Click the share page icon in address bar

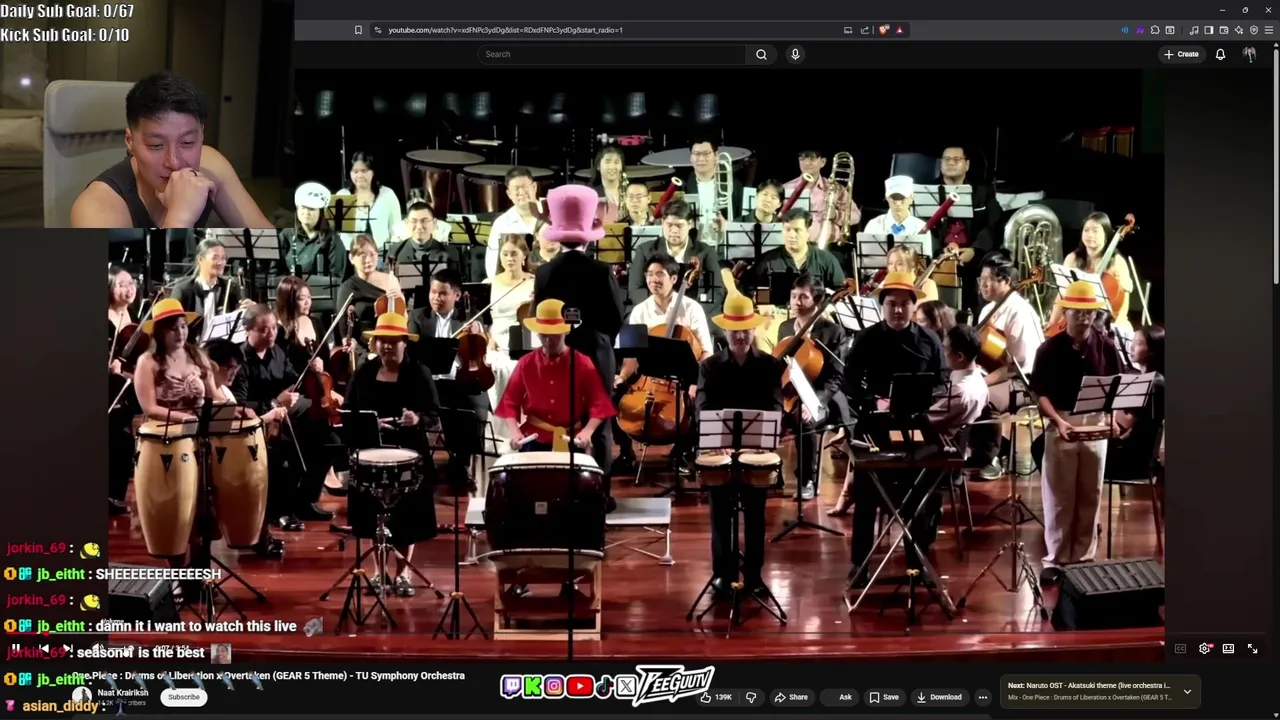865,30
